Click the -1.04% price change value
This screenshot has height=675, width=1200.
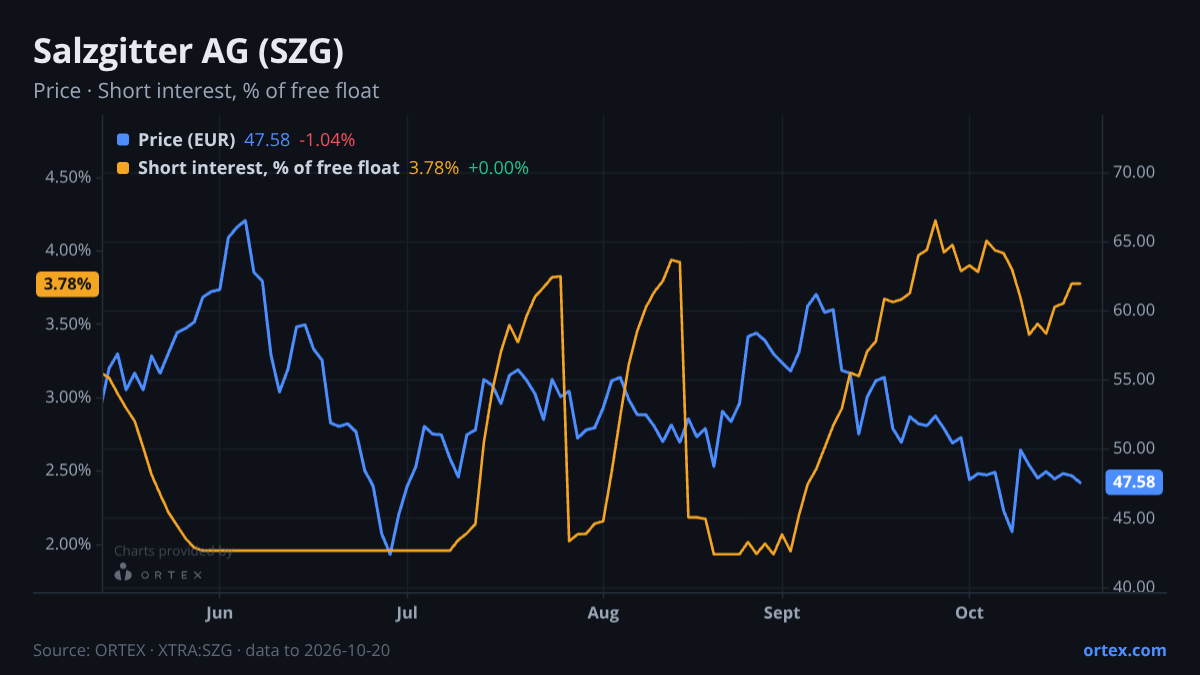pos(327,140)
